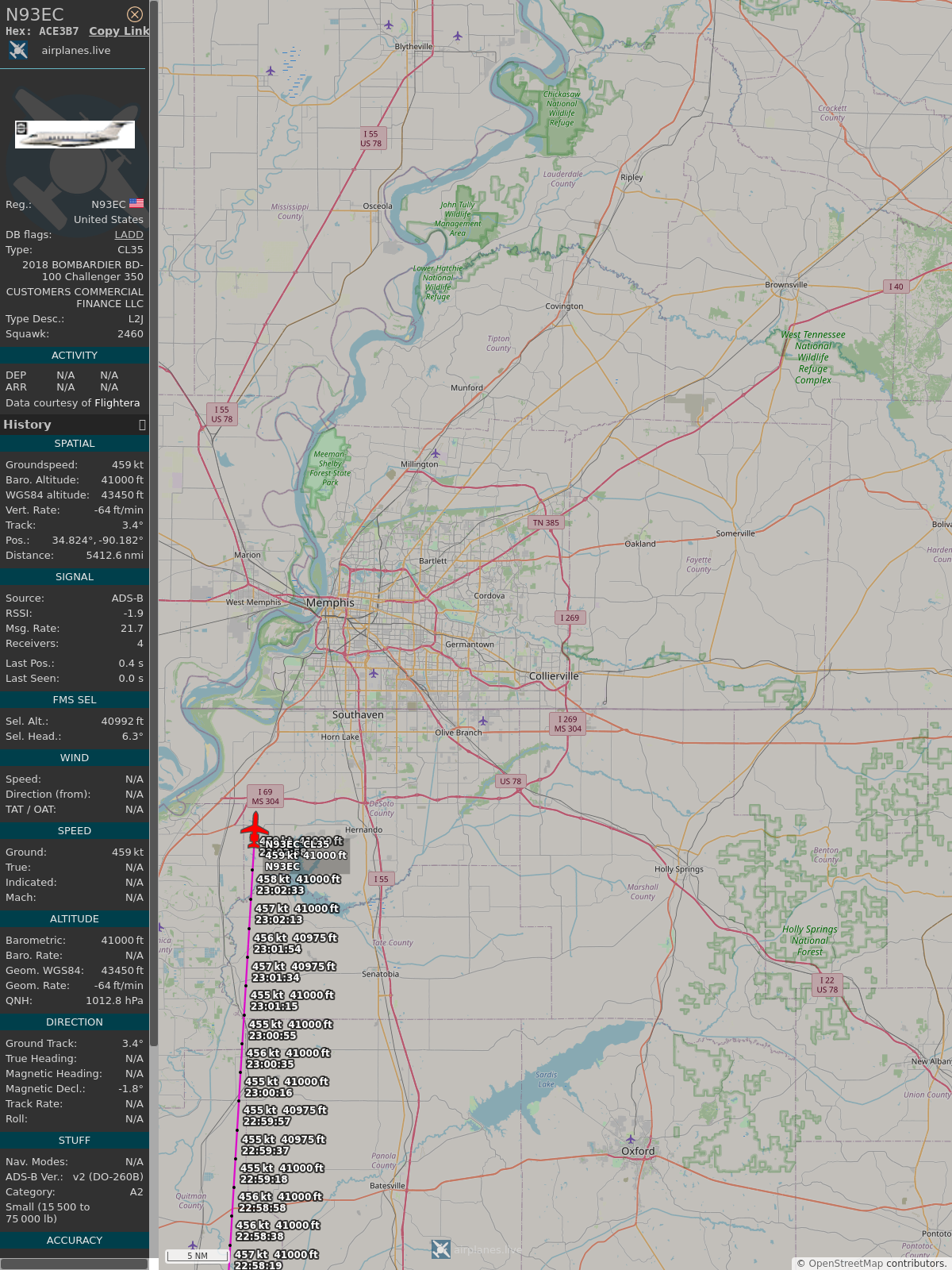This screenshot has width=952, height=1270.
Task: Copy the aircraft link via Copy Link
Action: click(x=119, y=31)
